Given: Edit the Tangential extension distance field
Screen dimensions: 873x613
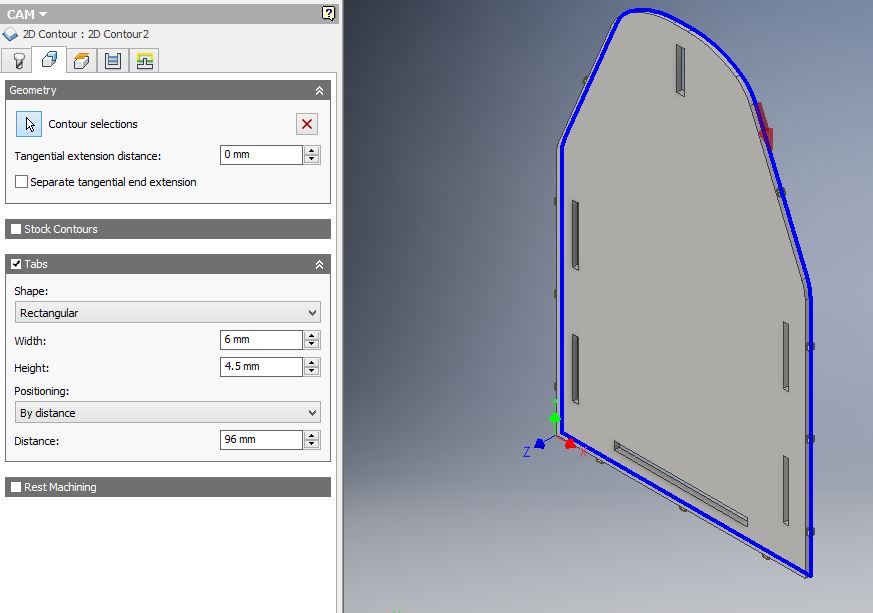Looking at the screenshot, I should pos(261,155).
